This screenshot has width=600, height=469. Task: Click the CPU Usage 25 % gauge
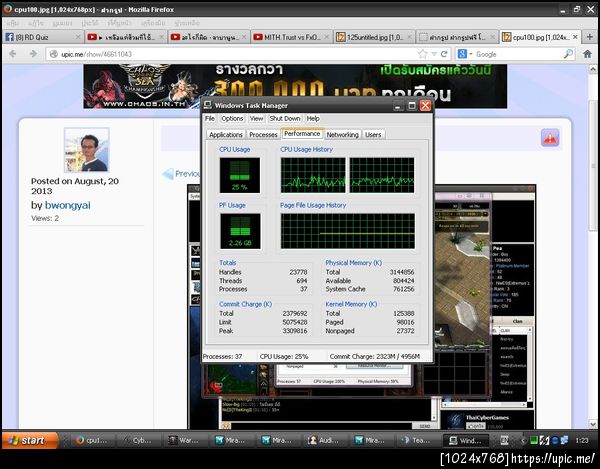tap(240, 175)
